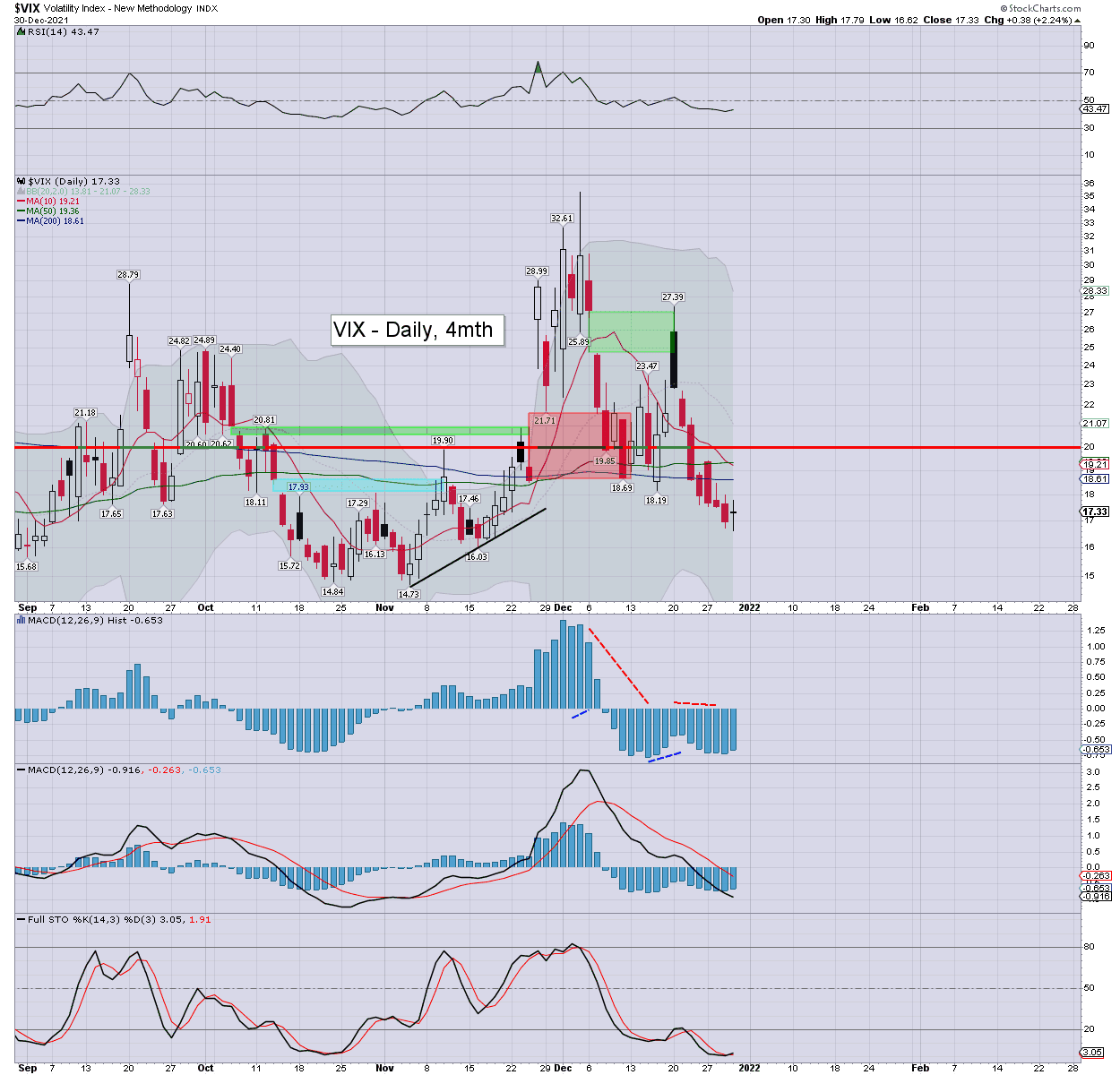The height and width of the screenshot is (1075, 1120).
Task: Click 'Volatility Index - New Methodology' text
Action: (116, 8)
